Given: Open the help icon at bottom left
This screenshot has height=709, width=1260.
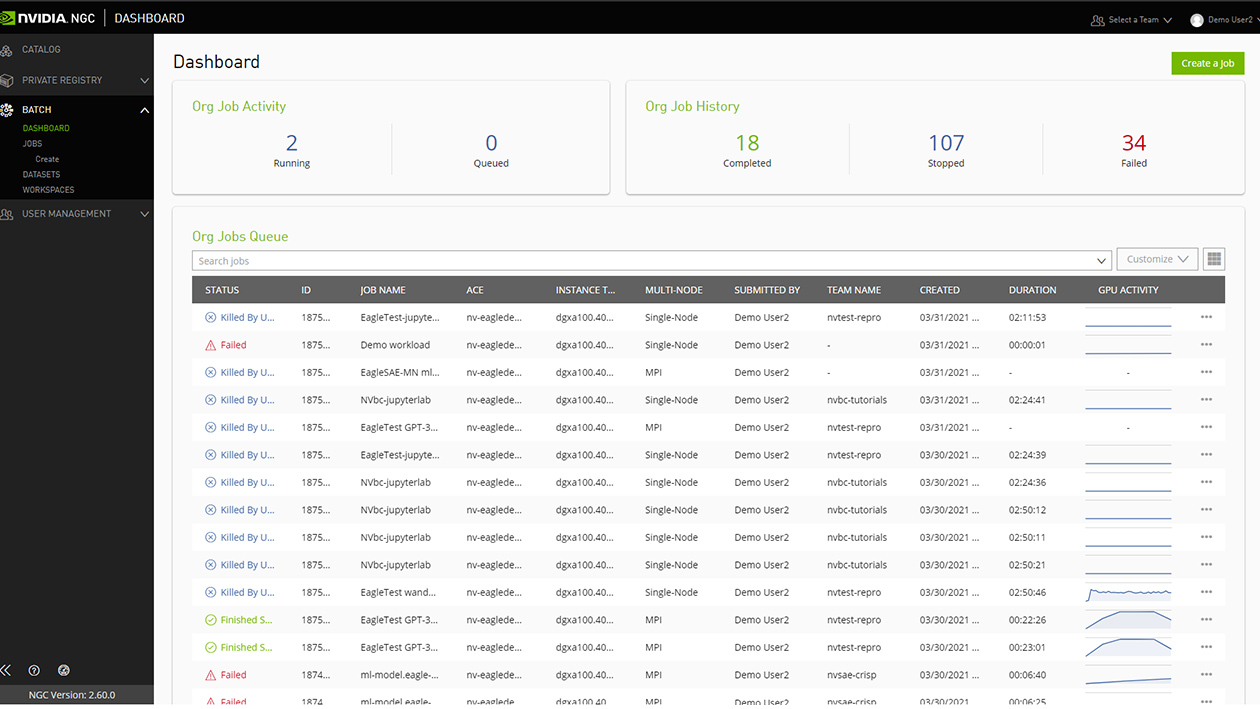Looking at the screenshot, I should [34, 670].
